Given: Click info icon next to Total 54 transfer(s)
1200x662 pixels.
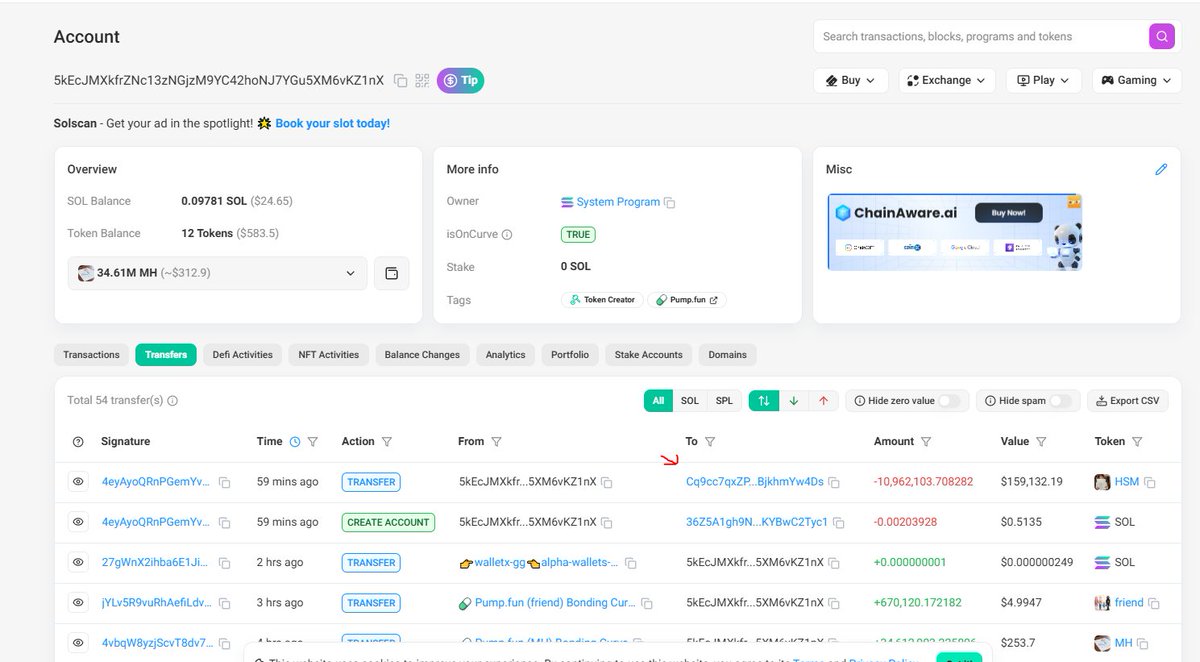Looking at the screenshot, I should pos(172,401).
